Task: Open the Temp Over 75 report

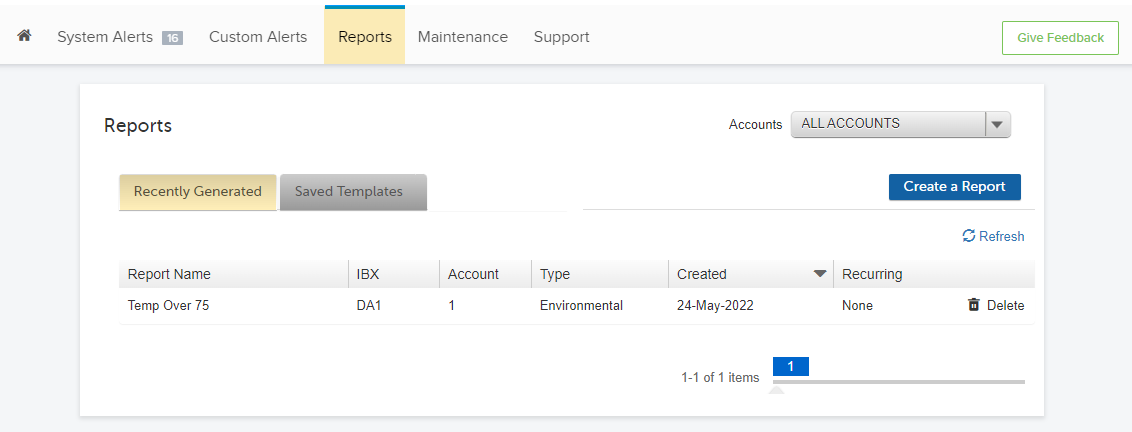Action: pos(168,306)
